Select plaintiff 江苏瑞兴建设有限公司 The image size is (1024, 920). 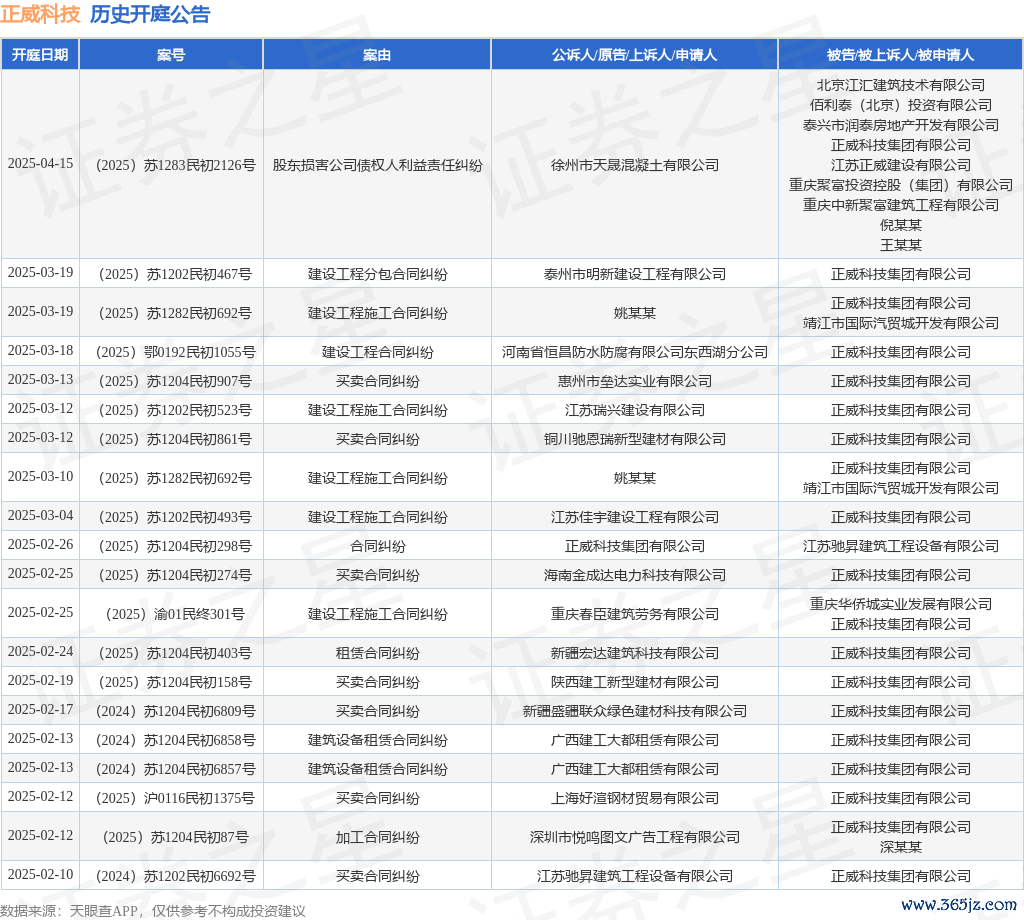(x=635, y=410)
